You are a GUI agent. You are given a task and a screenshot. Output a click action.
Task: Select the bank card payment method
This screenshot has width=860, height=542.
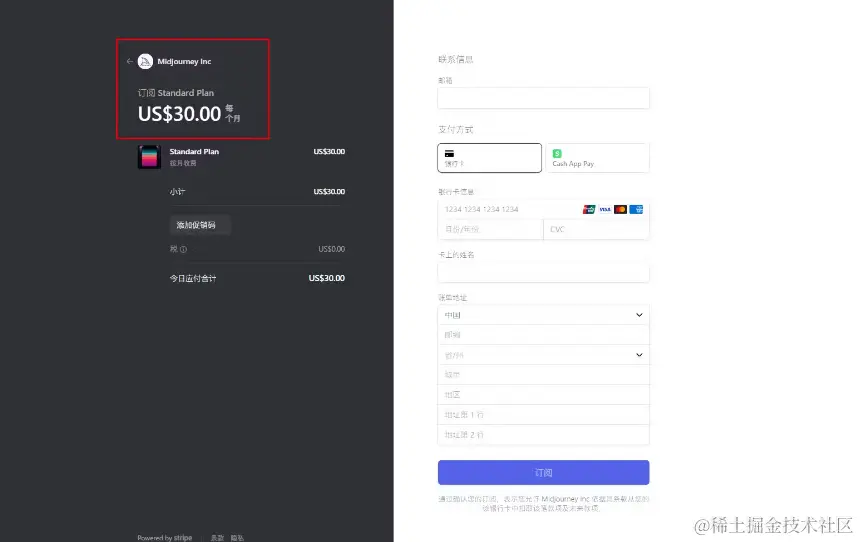(x=489, y=158)
